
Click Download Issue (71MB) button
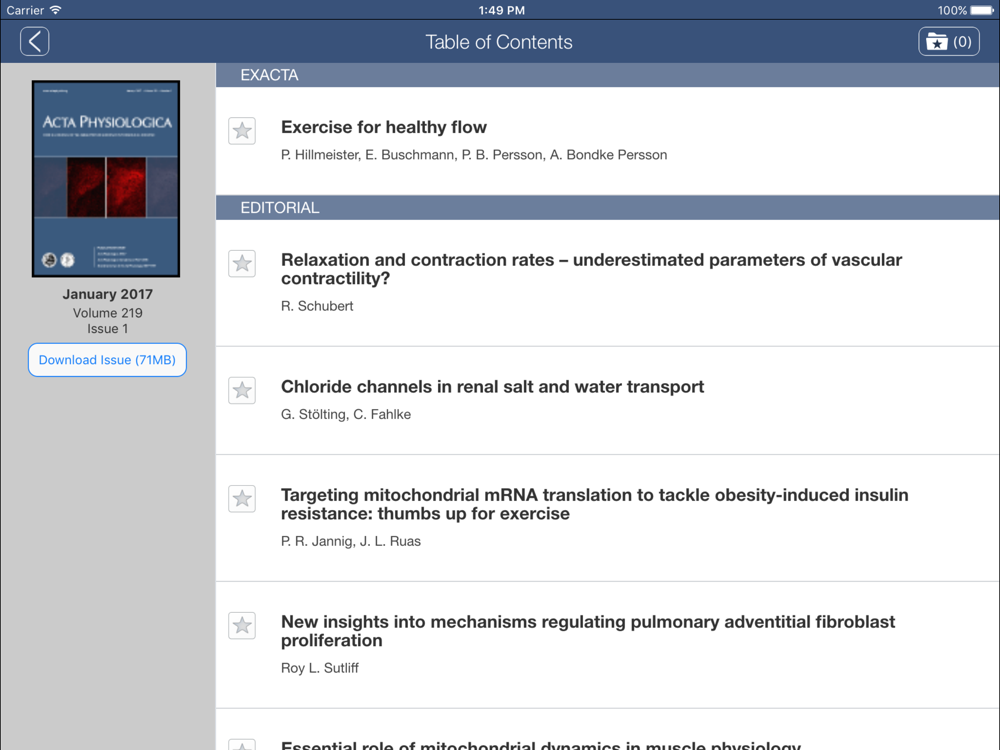point(107,360)
